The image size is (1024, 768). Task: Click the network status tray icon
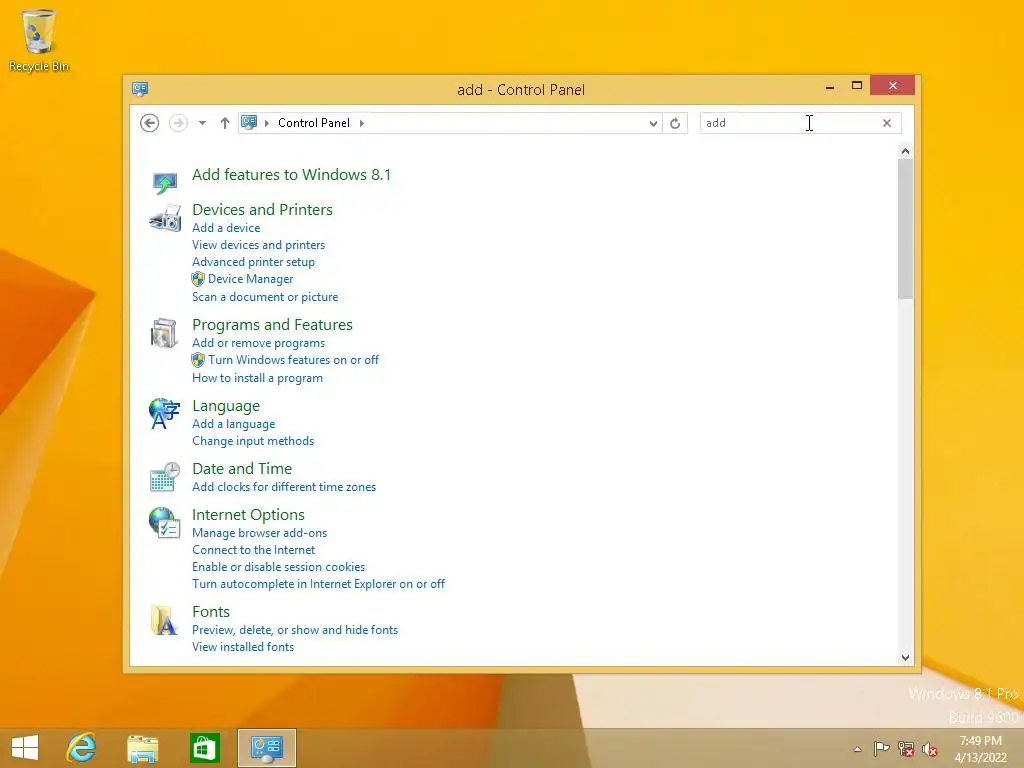(x=906, y=749)
